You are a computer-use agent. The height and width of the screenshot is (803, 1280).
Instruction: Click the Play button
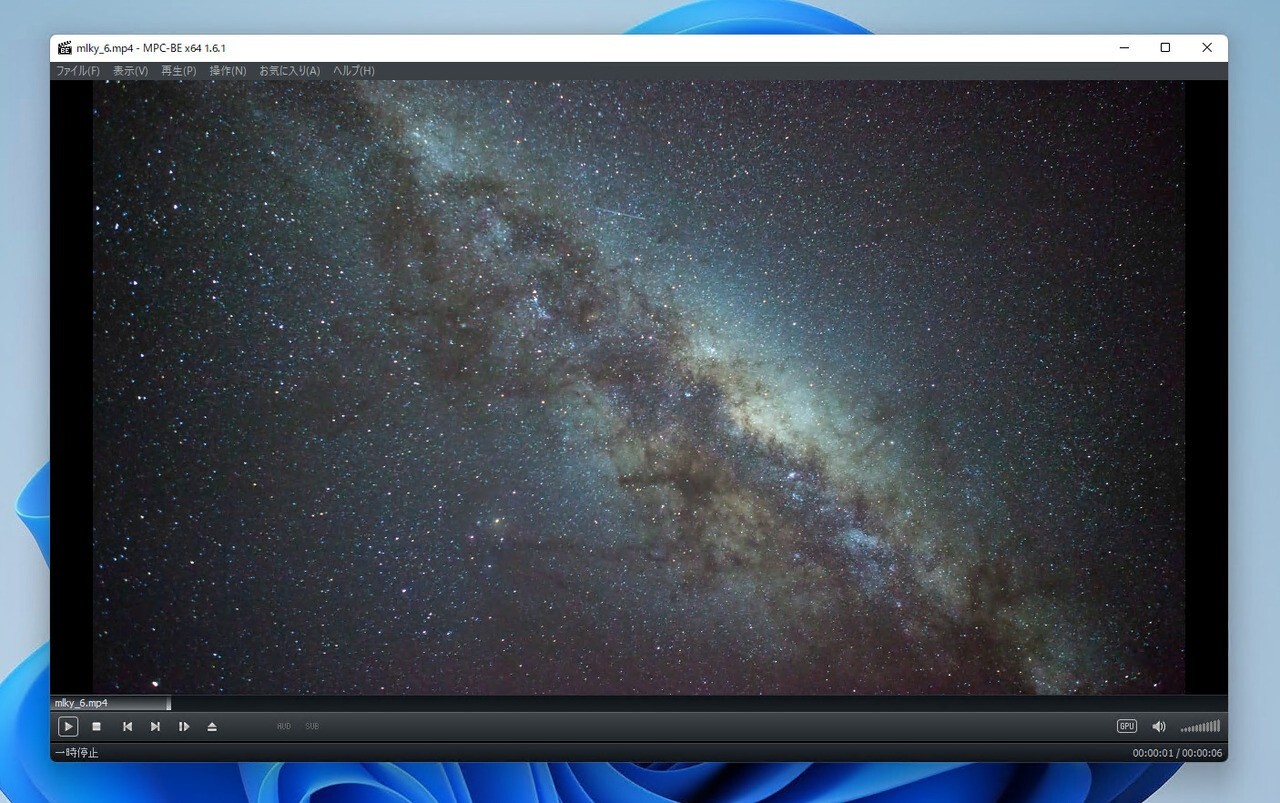68,726
